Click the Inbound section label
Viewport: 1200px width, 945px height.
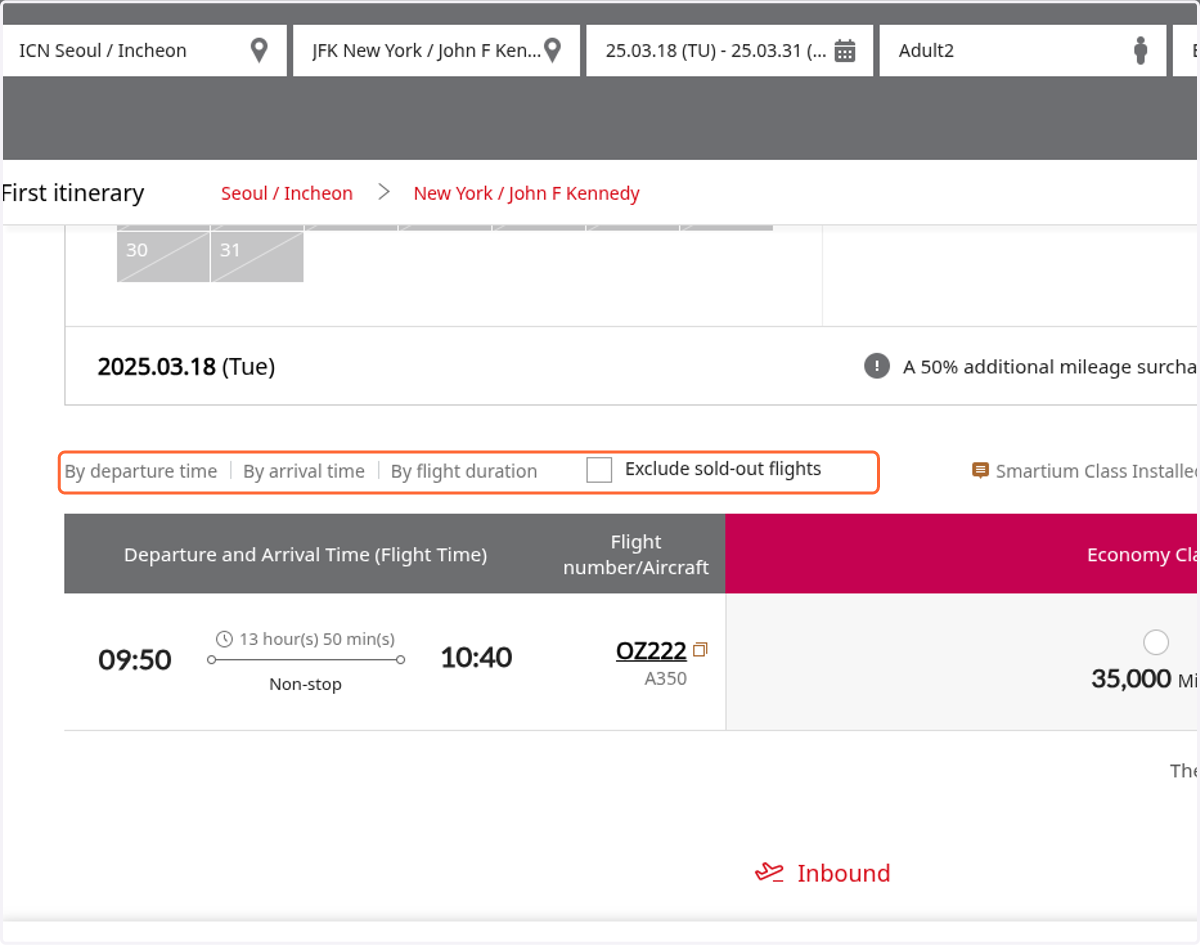843,873
